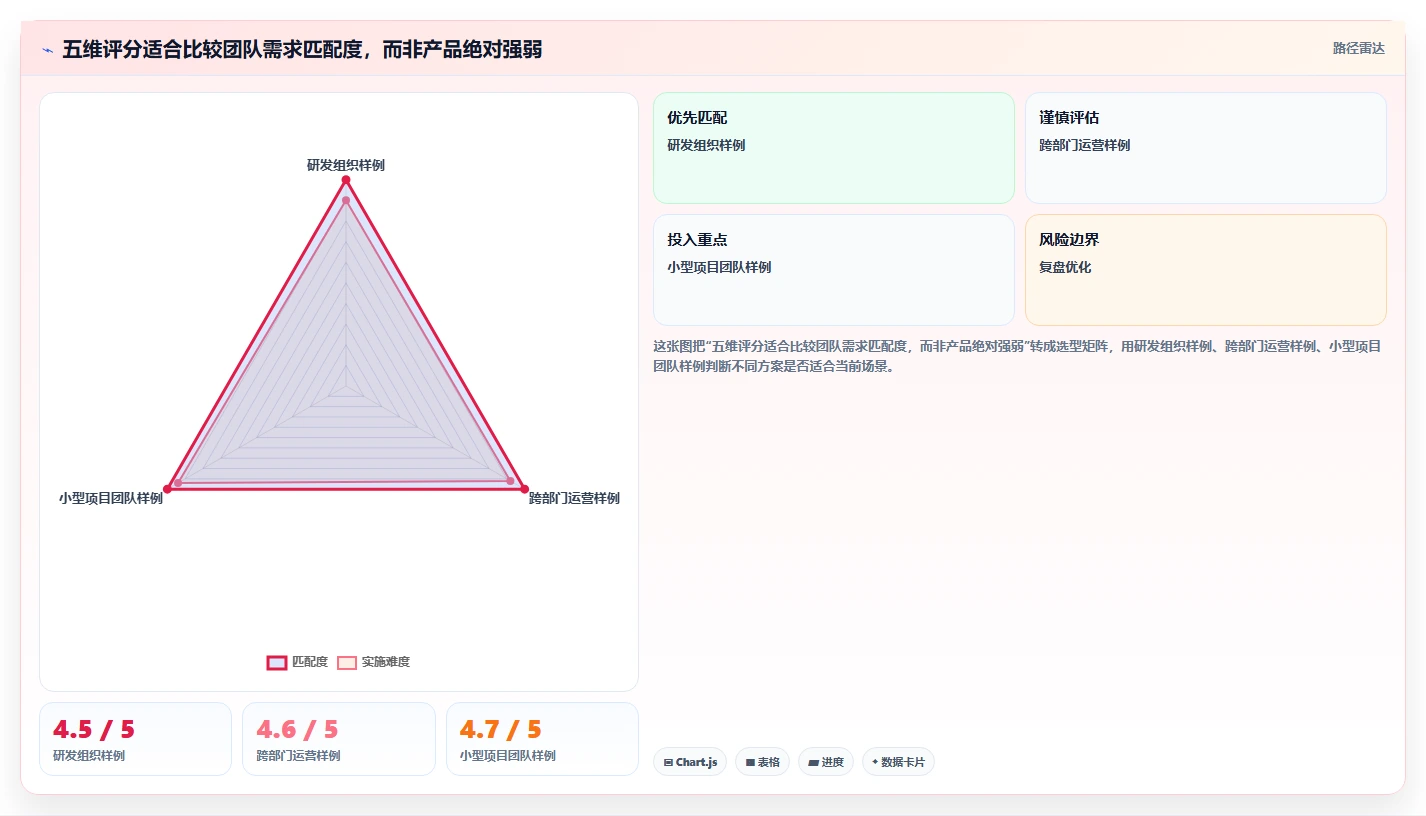Open the 投入重点 card

834,270
